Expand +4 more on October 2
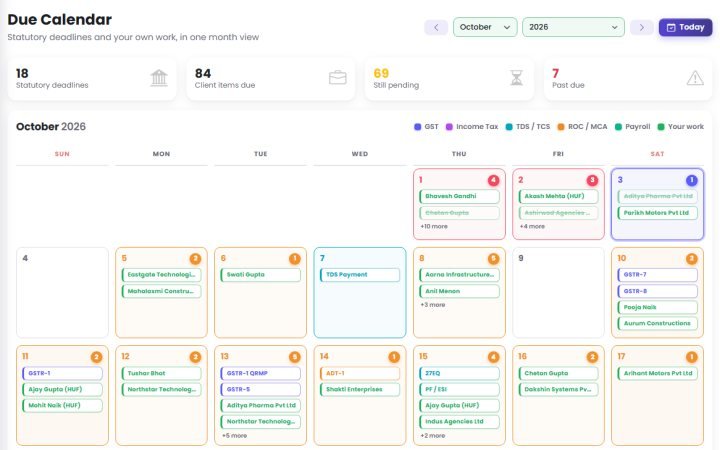Image resolution: width=720 pixels, height=450 pixels. [532, 226]
